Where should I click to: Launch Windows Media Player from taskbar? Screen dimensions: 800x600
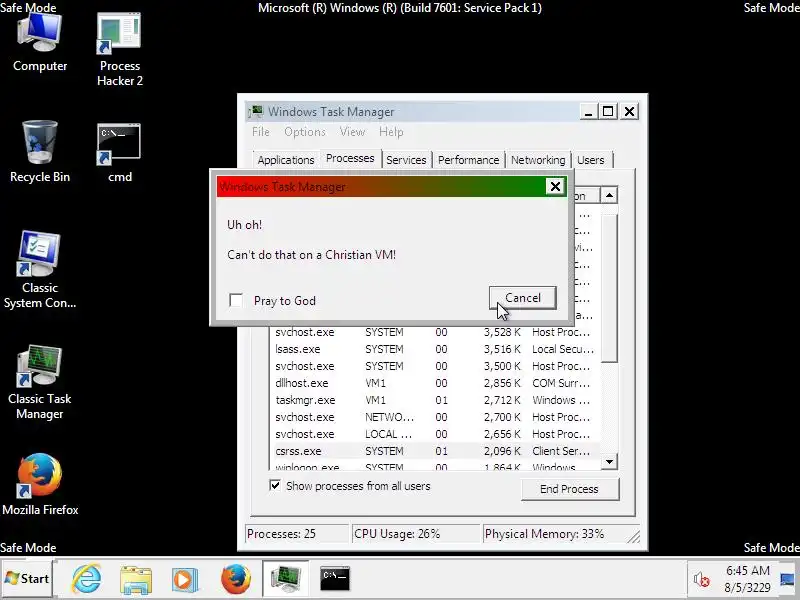pos(185,579)
